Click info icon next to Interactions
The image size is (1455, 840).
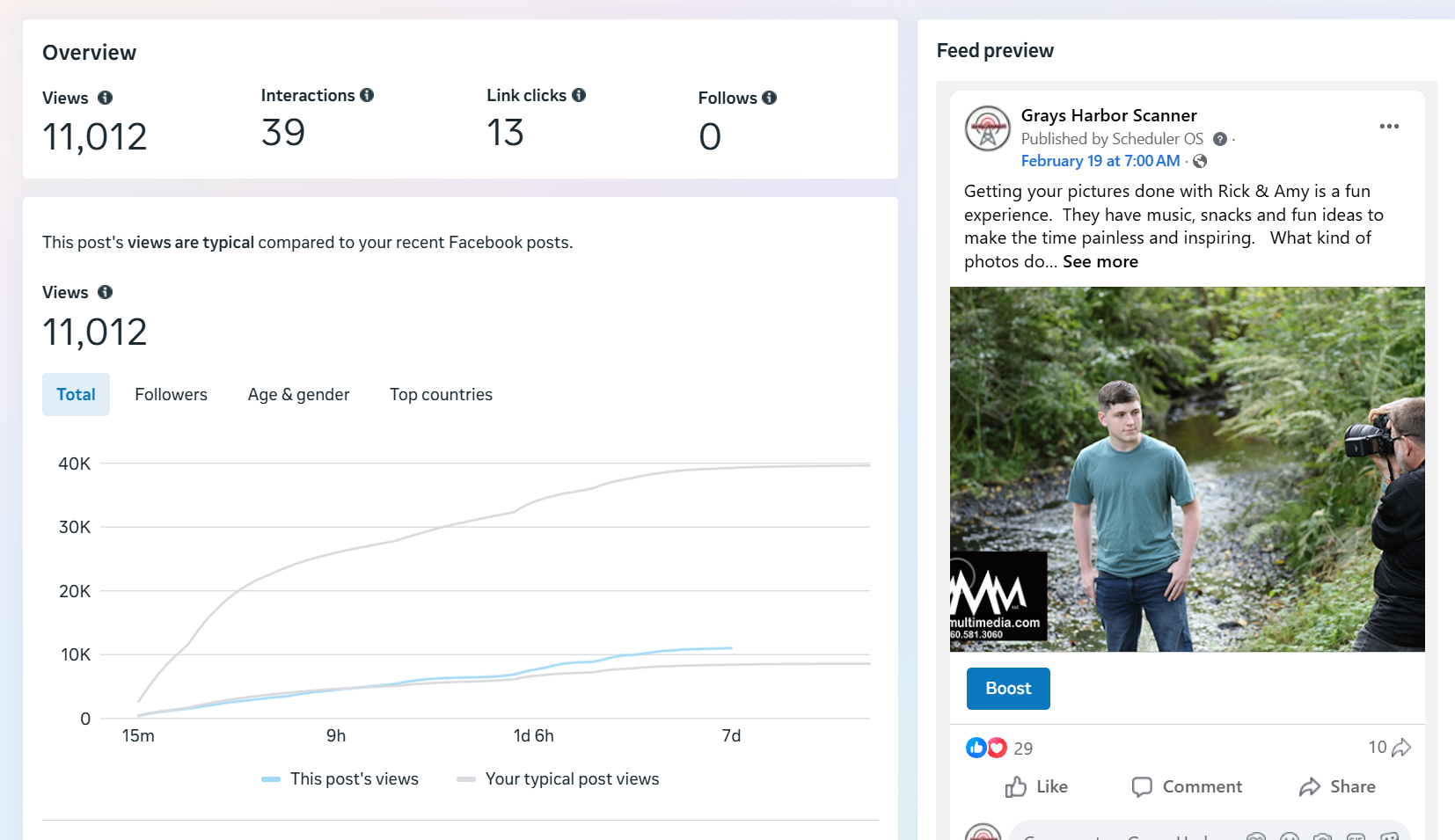[367, 95]
